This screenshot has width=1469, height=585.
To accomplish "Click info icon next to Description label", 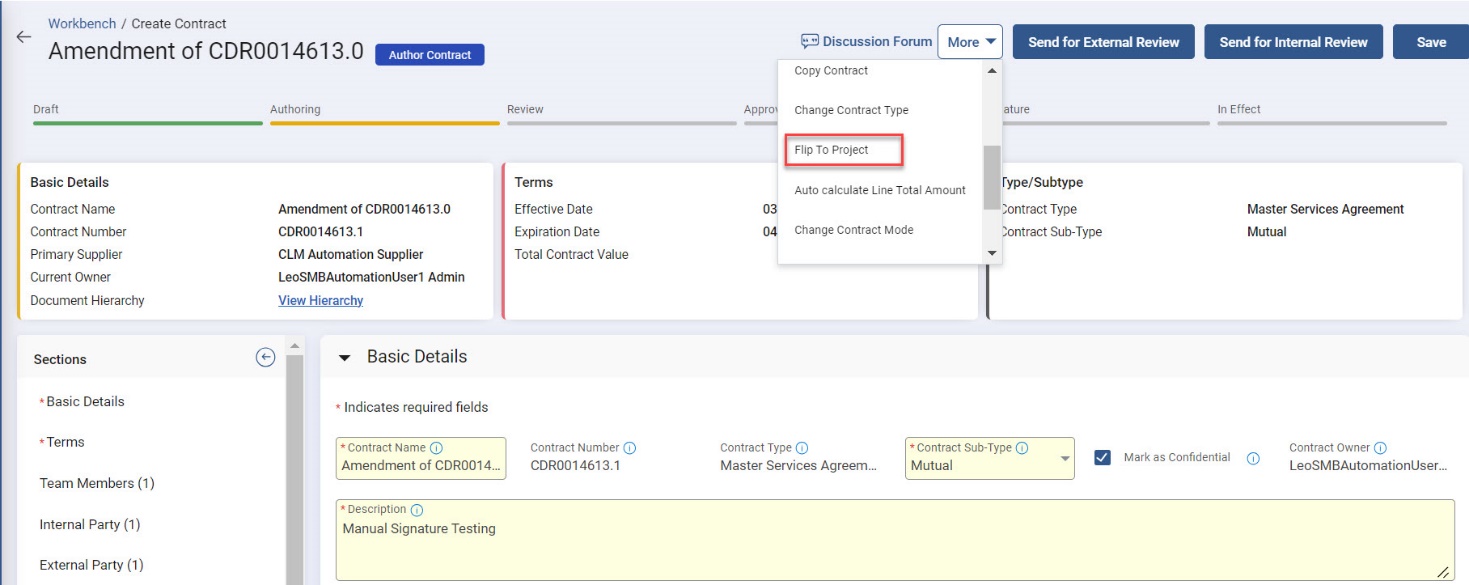I will click(x=417, y=510).
